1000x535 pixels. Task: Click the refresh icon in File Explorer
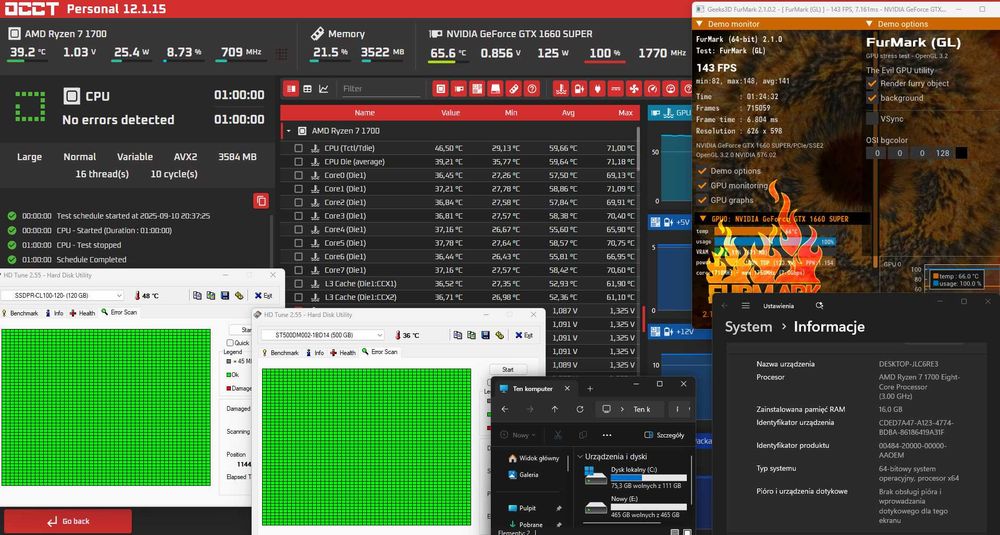click(x=580, y=409)
